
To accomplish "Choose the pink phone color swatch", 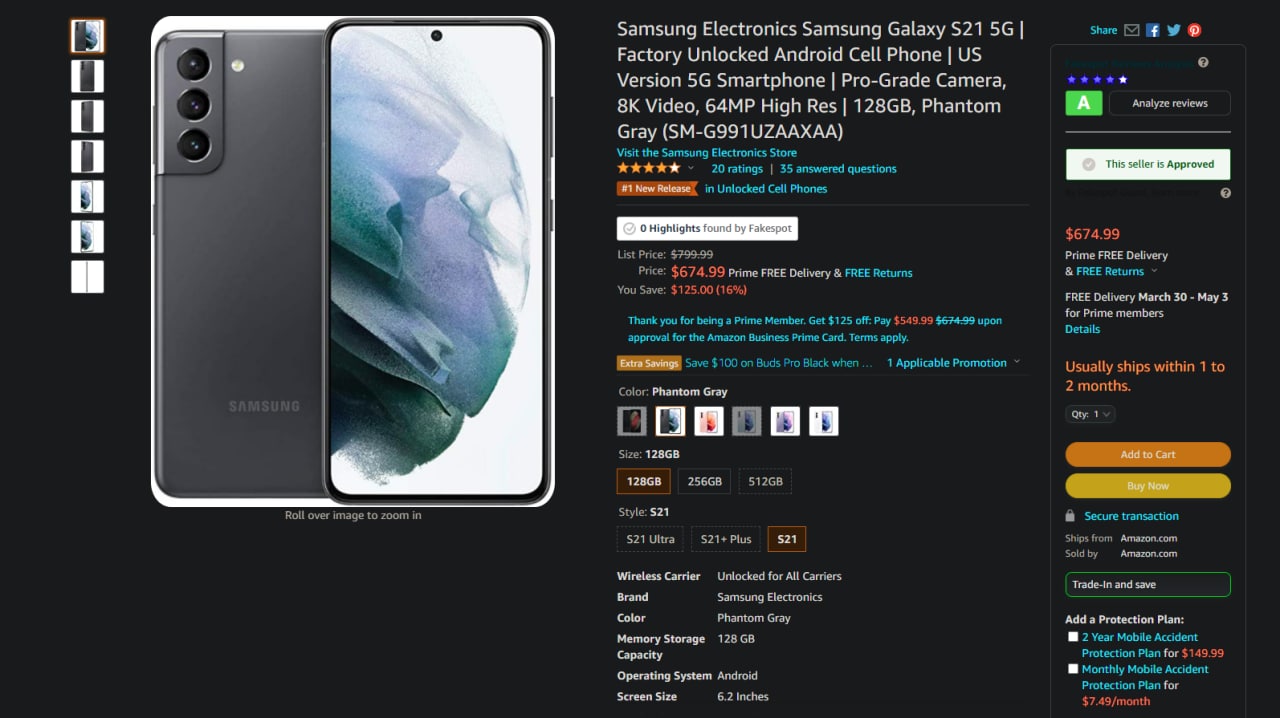I will pyautogui.click(x=708, y=421).
